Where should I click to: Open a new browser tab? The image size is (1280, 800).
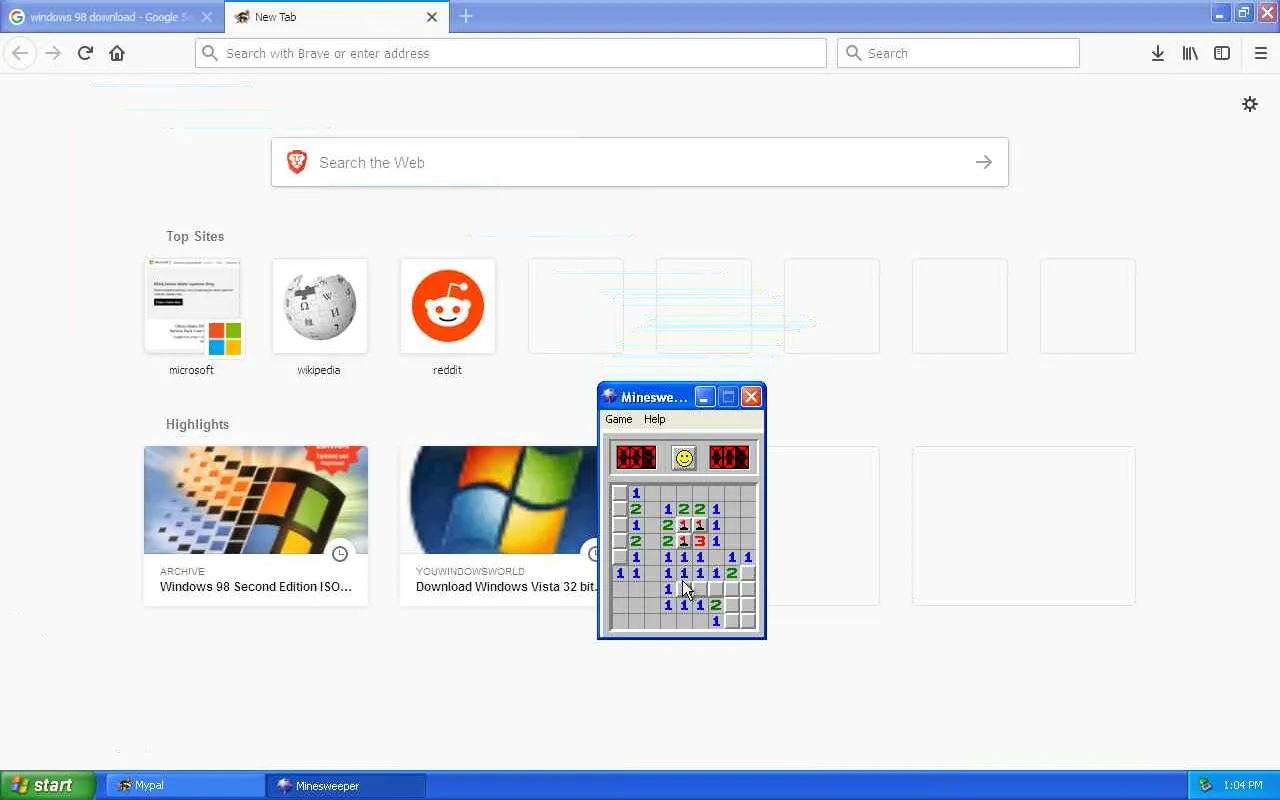466,17
